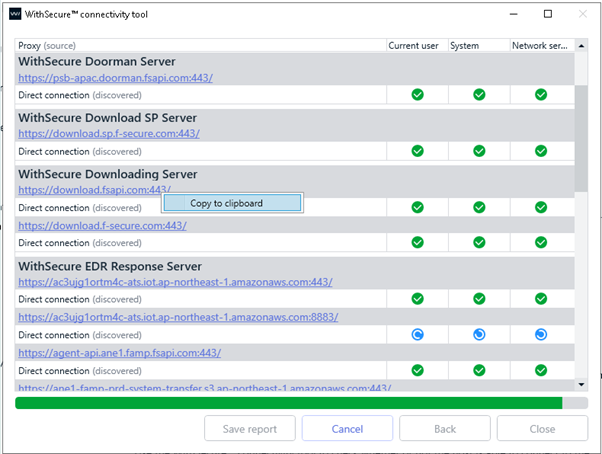The height and width of the screenshot is (454, 602).
Task: Click Current user loading spinner for port 8883
Action: pyautogui.click(x=417, y=335)
